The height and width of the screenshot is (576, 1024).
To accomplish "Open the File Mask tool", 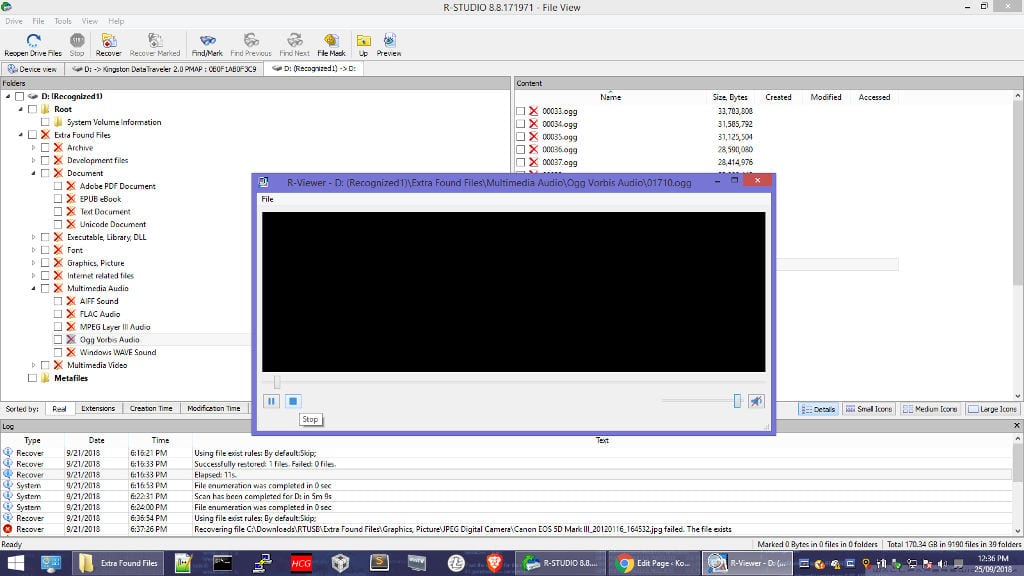I will (331, 41).
